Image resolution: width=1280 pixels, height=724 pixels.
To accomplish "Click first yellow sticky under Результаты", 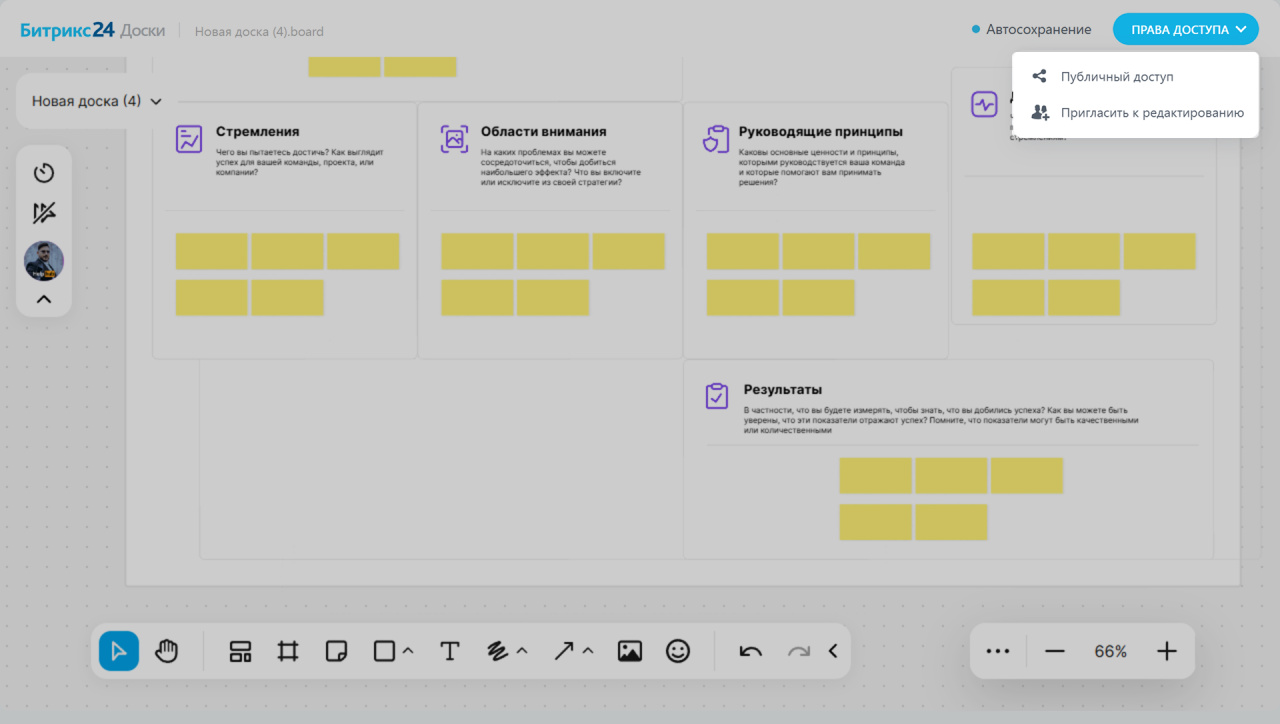I will click(x=875, y=475).
